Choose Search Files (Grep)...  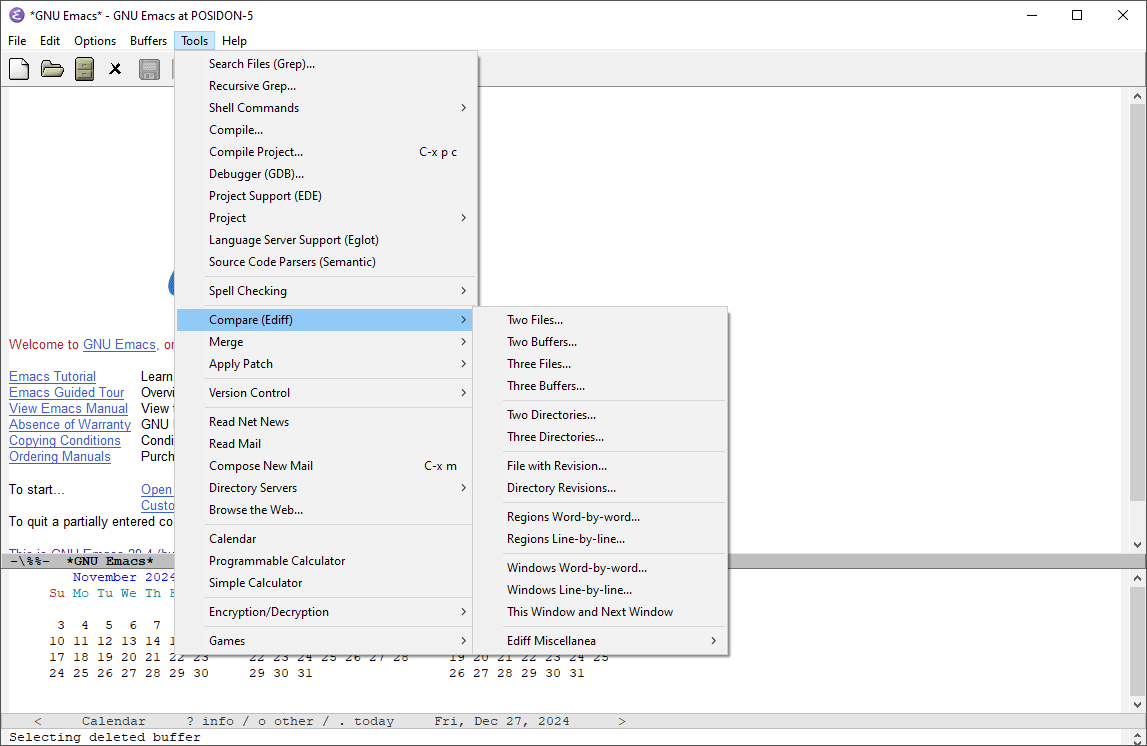[x=326, y=64]
